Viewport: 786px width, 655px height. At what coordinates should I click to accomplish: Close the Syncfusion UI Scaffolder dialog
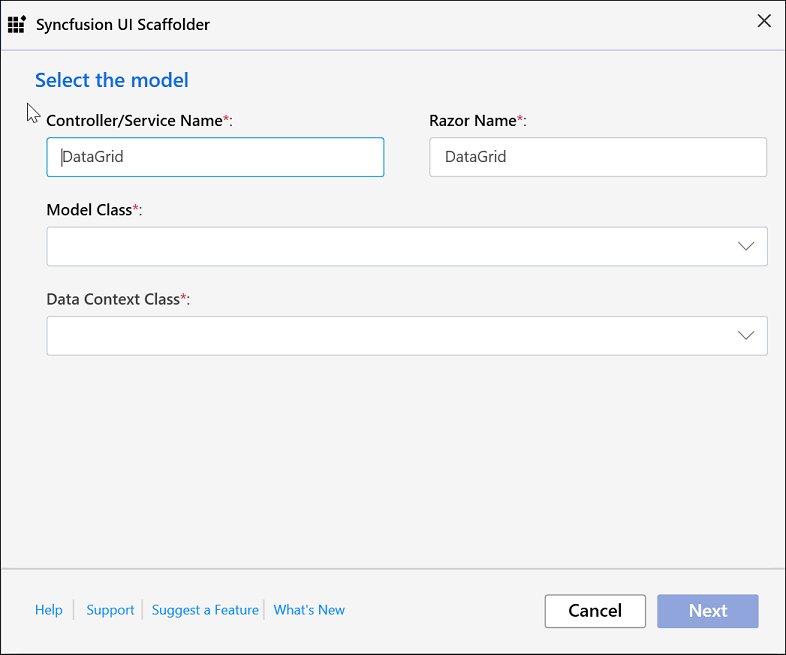[x=764, y=21]
